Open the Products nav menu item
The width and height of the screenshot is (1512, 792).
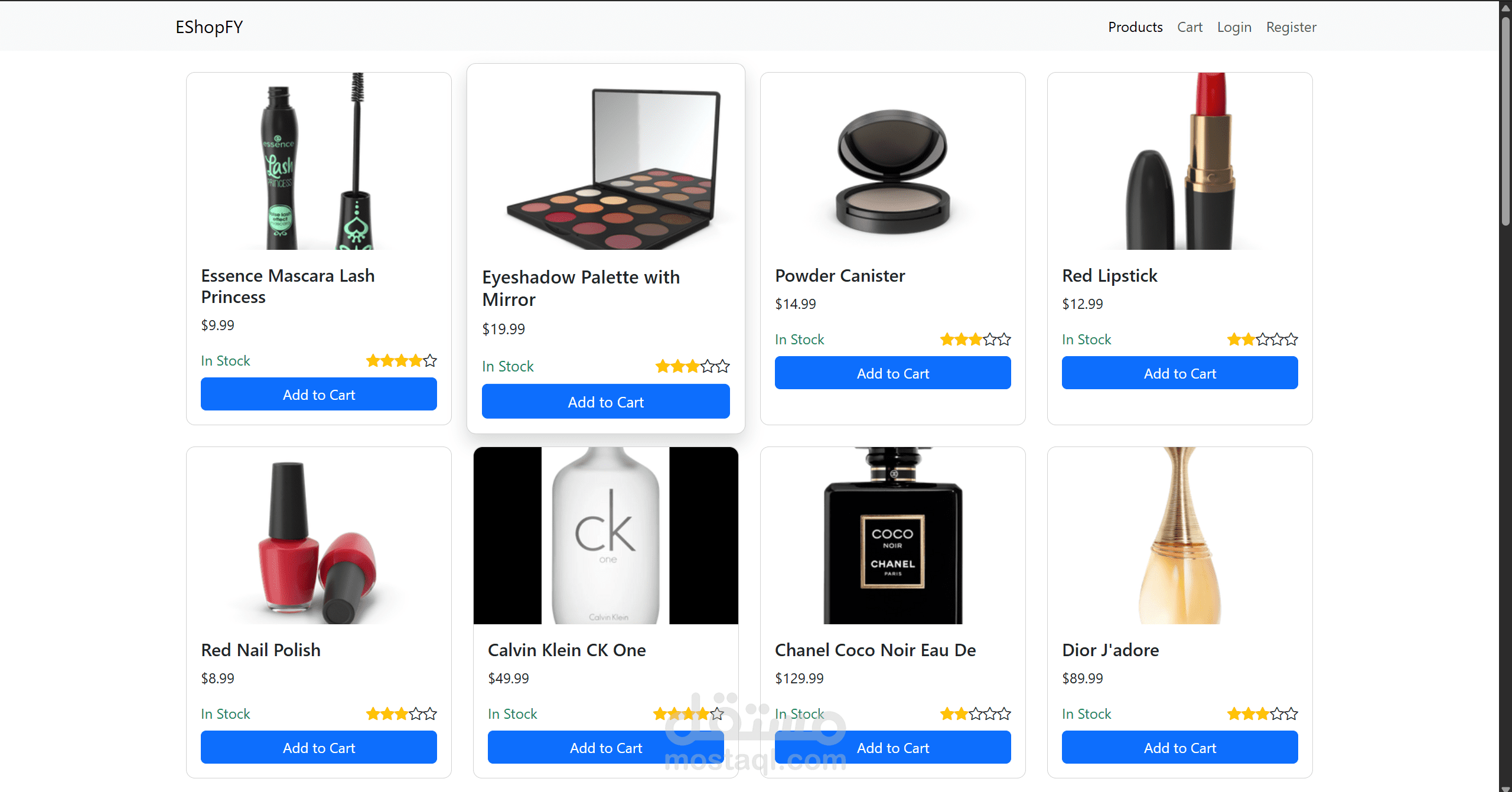1135,27
